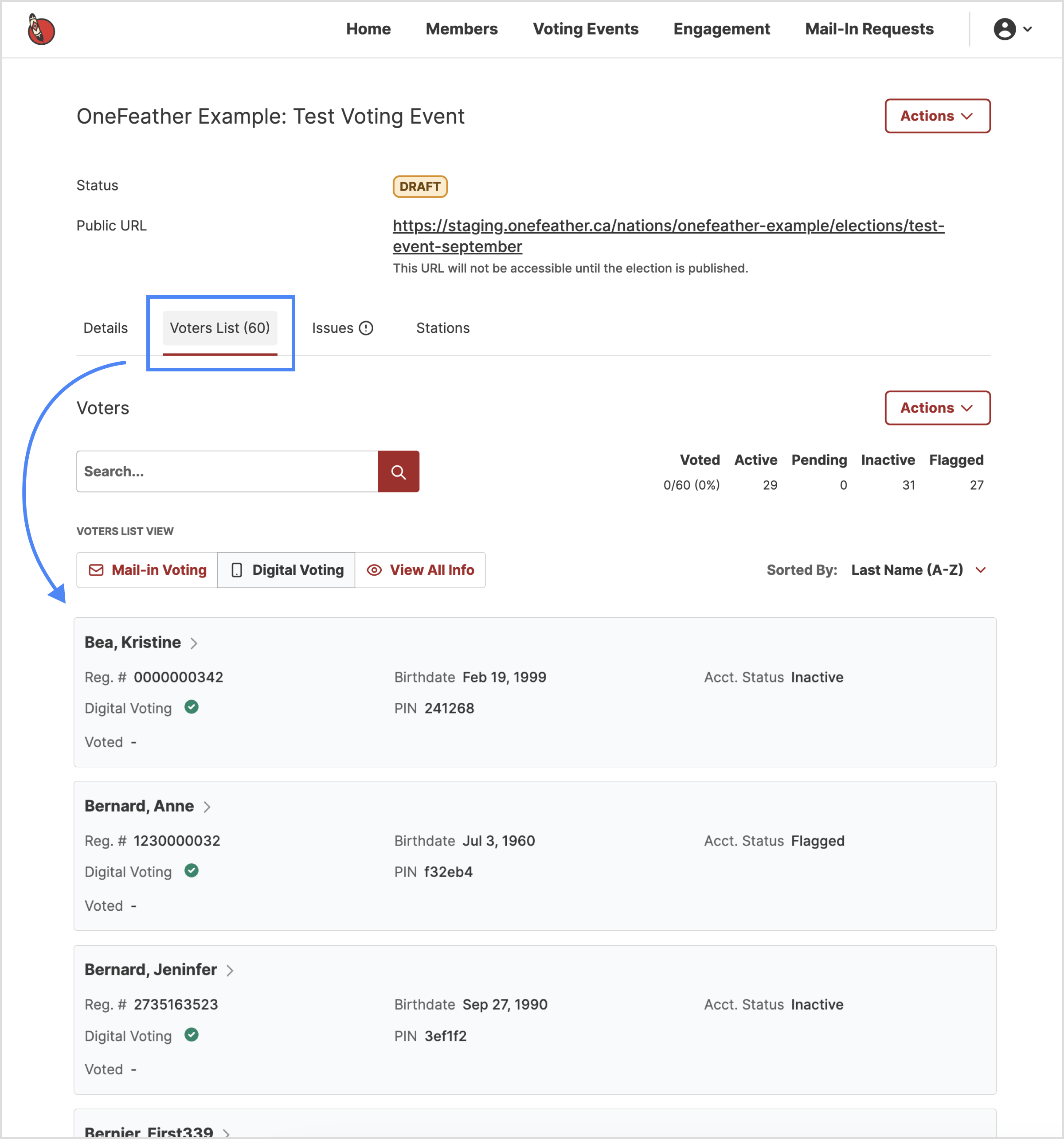Viewport: 1064px width, 1139px height.
Task: Open the event Actions dropdown at top
Action: pyautogui.click(x=937, y=116)
